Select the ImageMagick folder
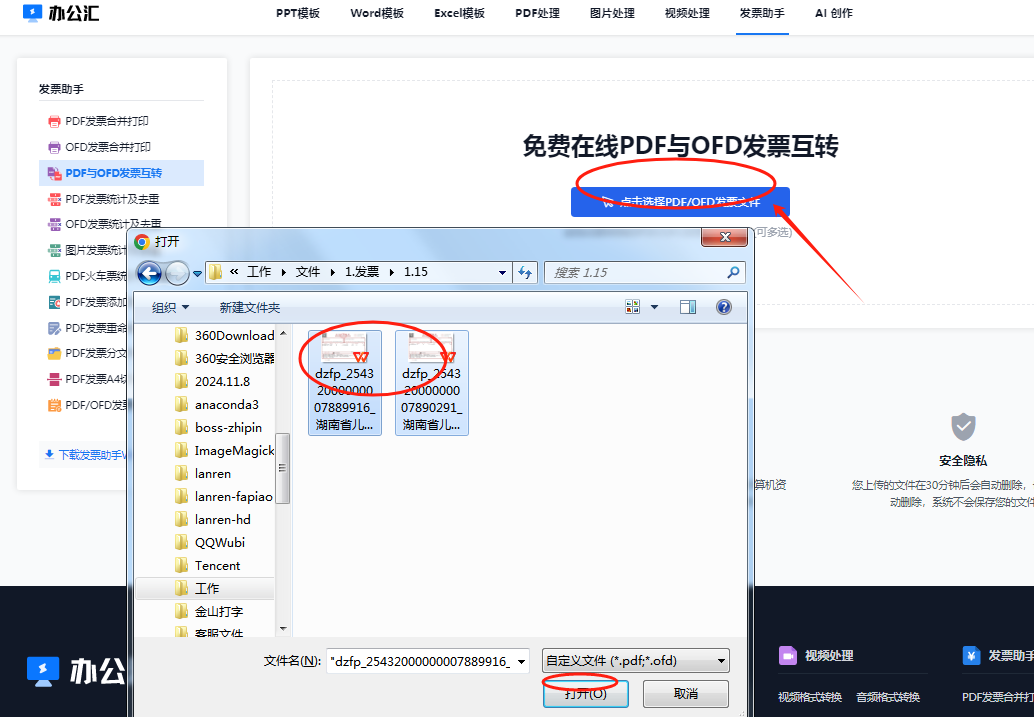The height and width of the screenshot is (717, 1034). [224, 451]
